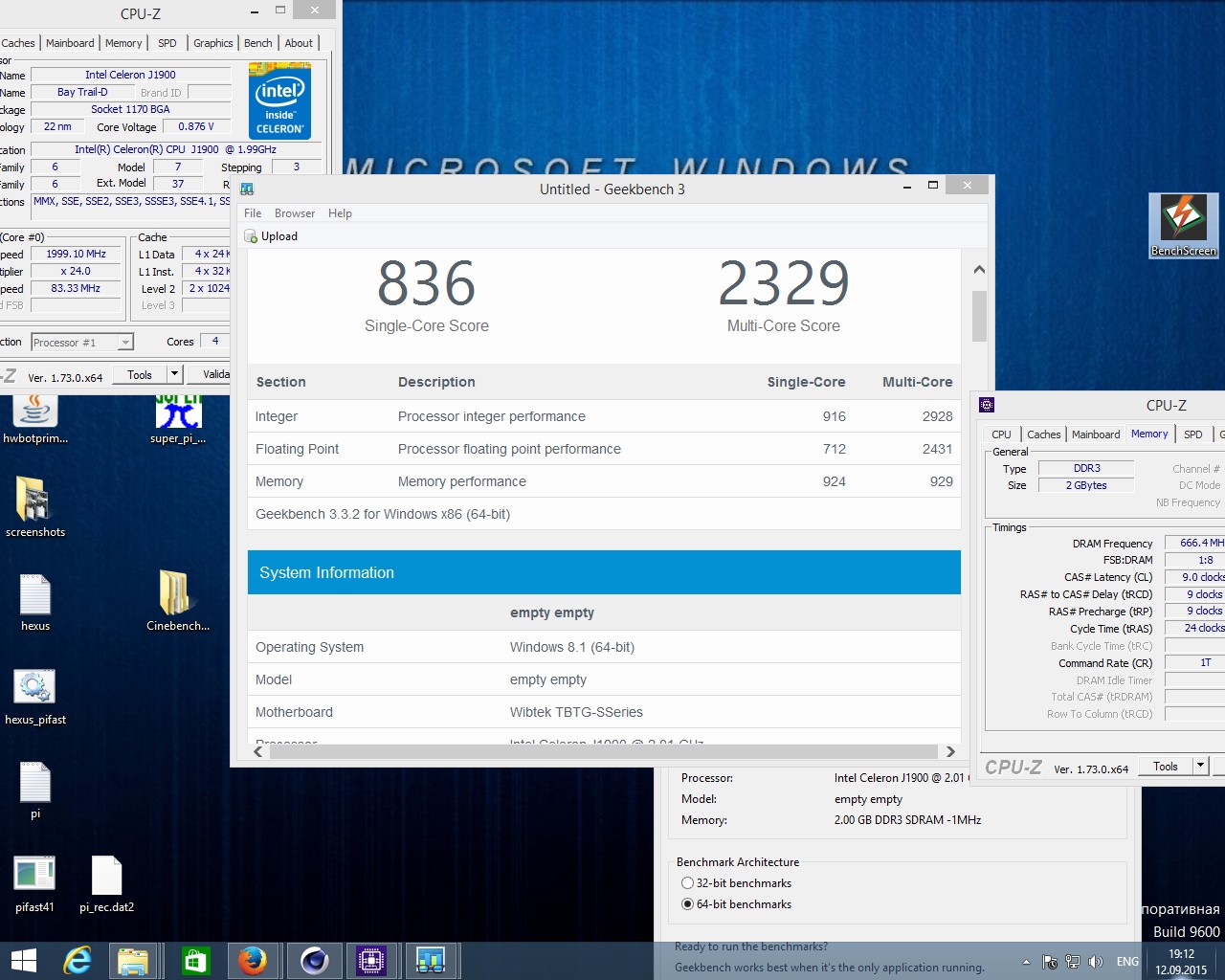Open File Explorer from taskbar
The image size is (1225, 980).
point(133,961)
